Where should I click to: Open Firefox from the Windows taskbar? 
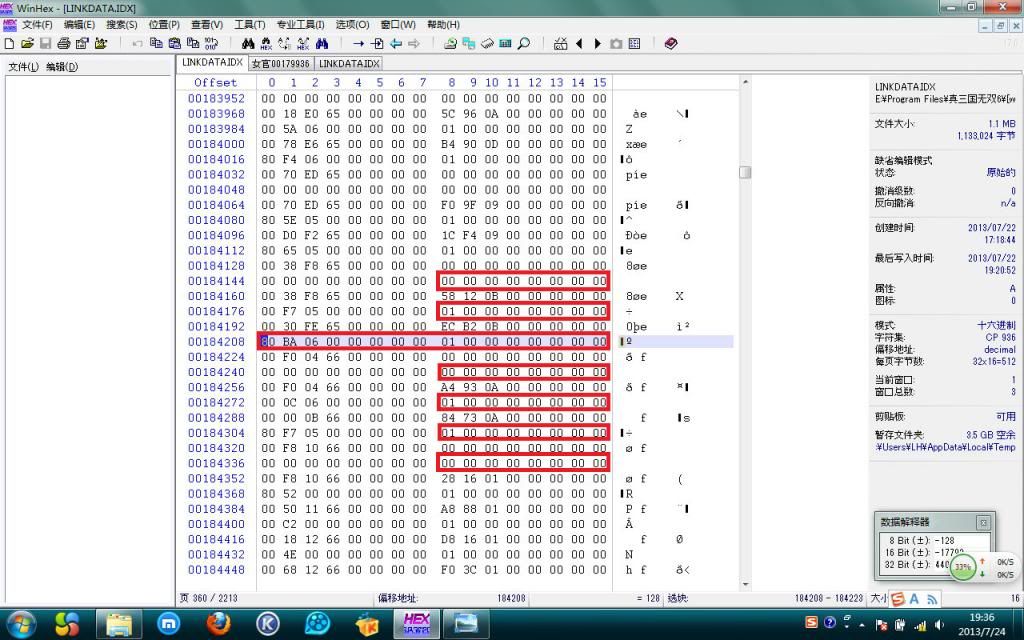click(219, 624)
